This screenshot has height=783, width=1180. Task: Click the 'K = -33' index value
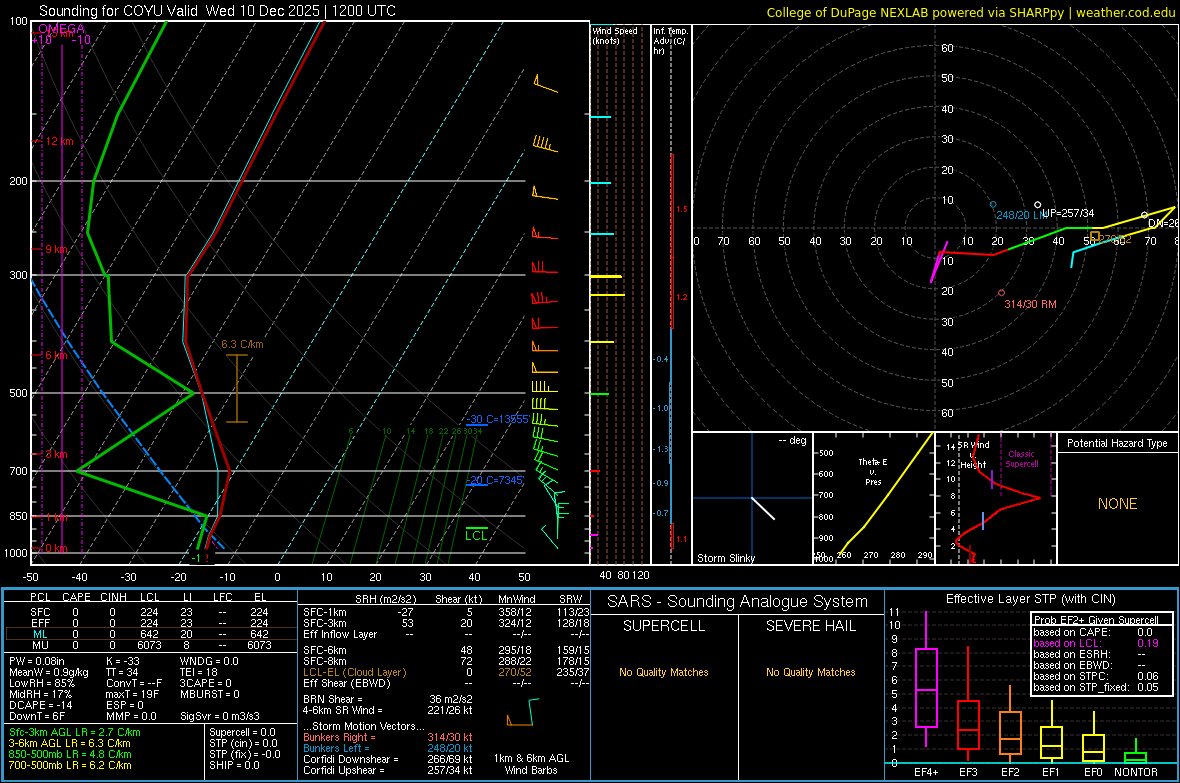click(123, 661)
